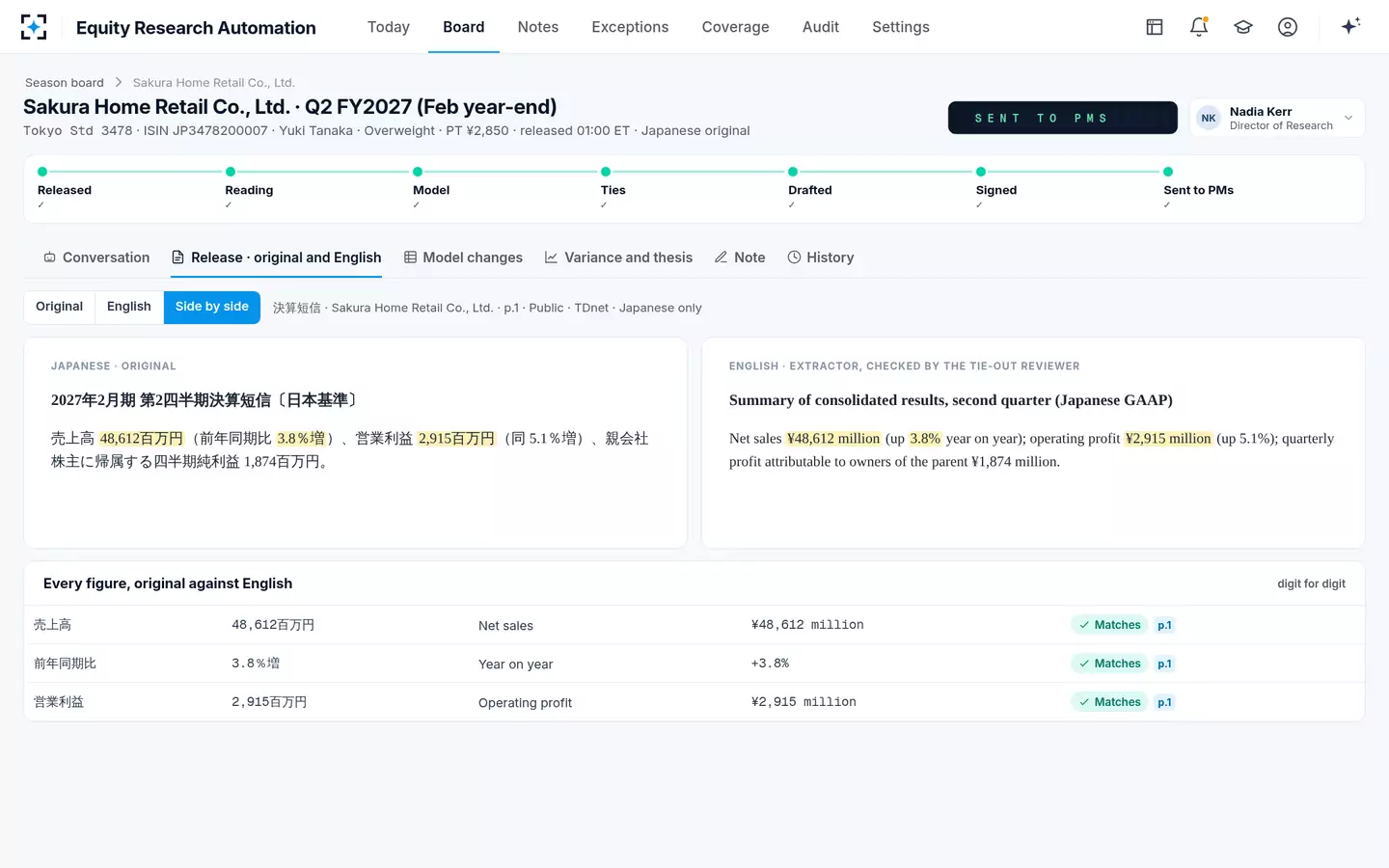Open the sparkle AI assistant icon
Viewport: 1389px width, 868px height.
(x=1350, y=26)
